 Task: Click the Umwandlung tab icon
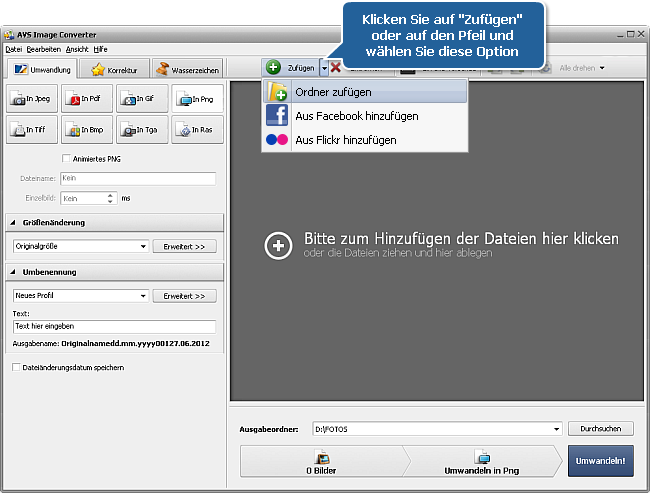[21, 69]
